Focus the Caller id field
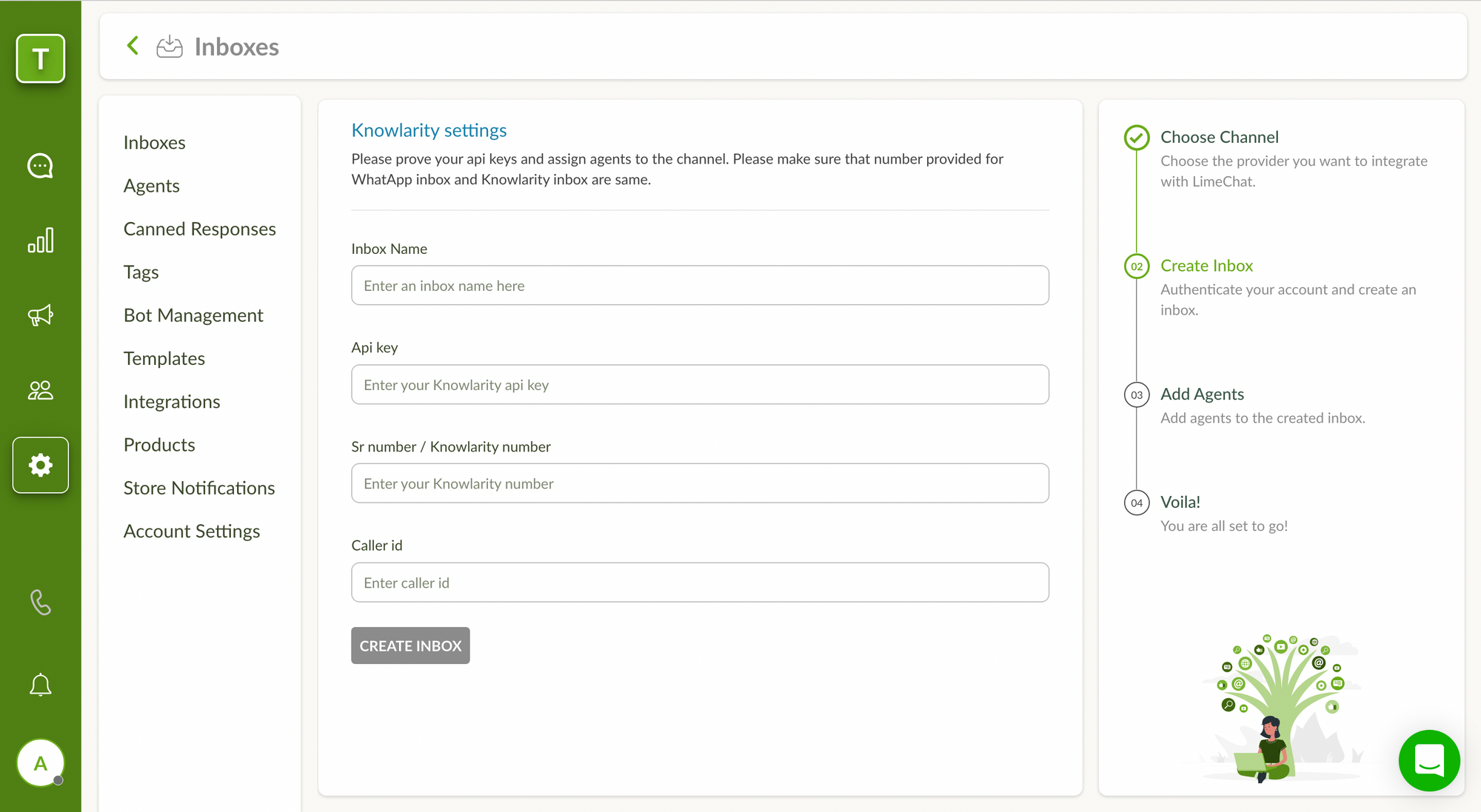Image resolution: width=1481 pixels, height=812 pixels. tap(700, 582)
